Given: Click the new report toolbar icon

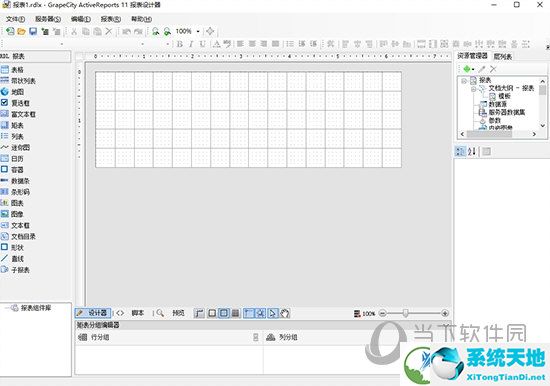Looking at the screenshot, I should [10, 32].
